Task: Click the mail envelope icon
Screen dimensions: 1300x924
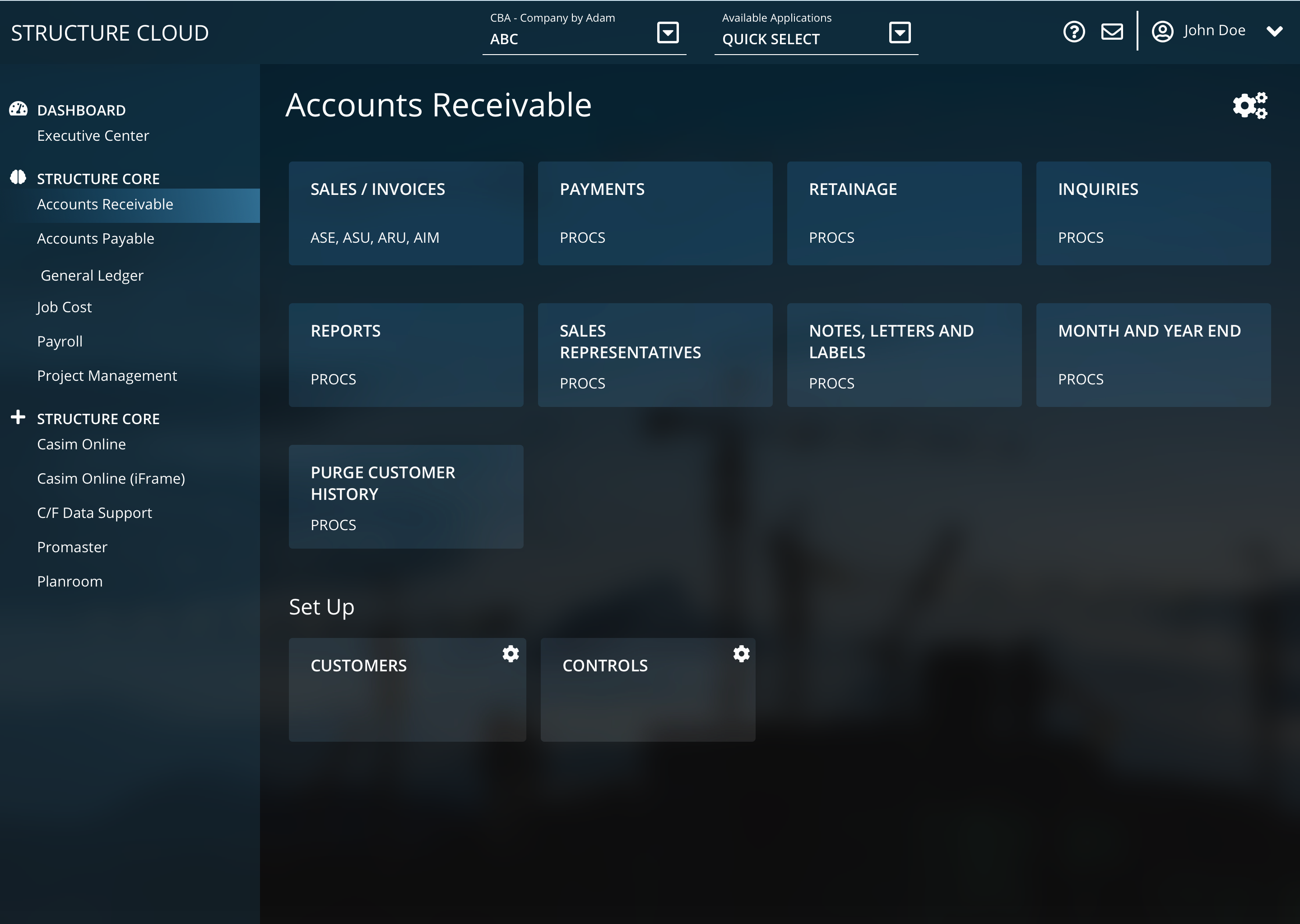Action: [x=1112, y=31]
